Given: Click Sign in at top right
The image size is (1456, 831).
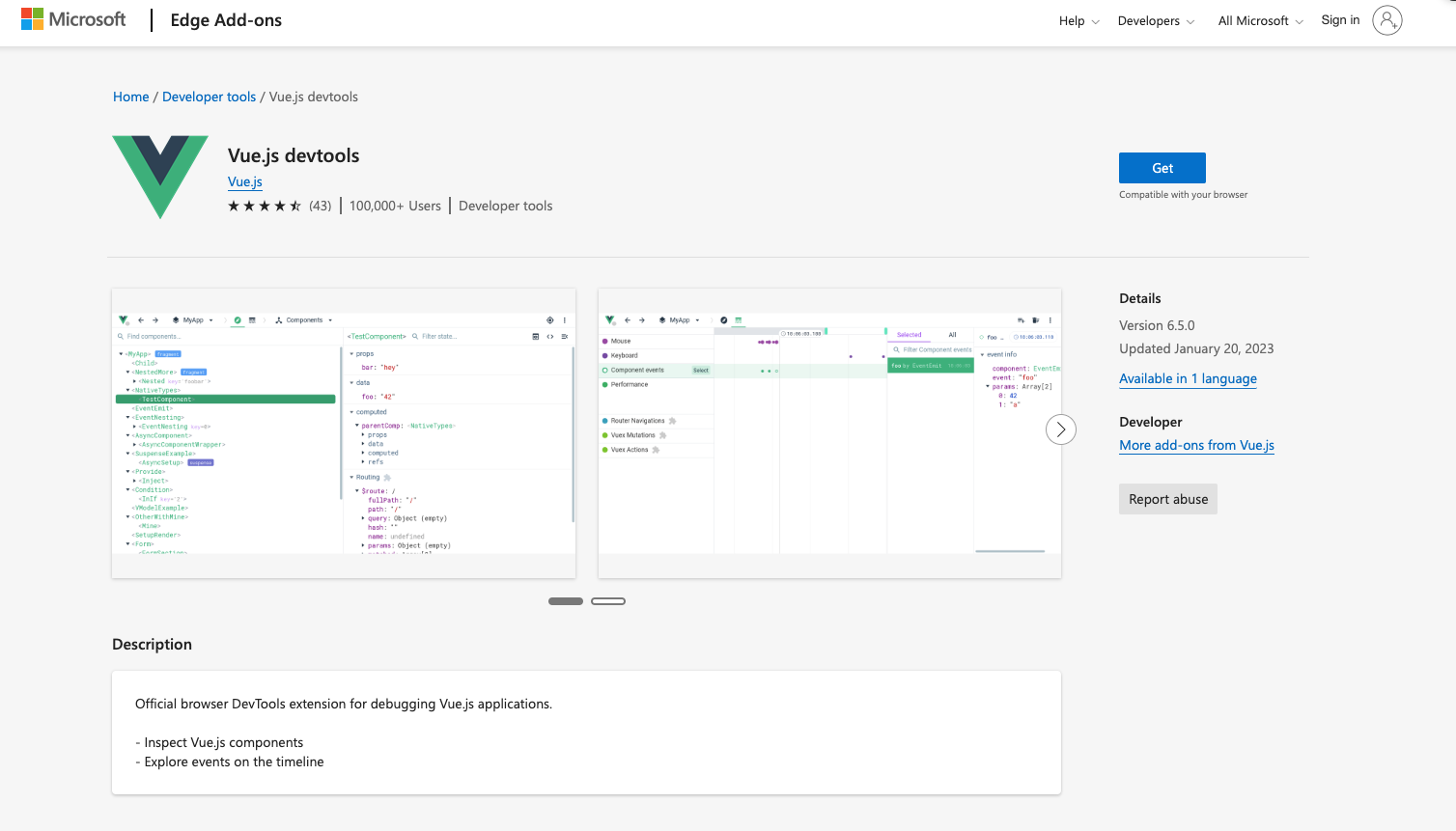Looking at the screenshot, I should pos(1340,20).
